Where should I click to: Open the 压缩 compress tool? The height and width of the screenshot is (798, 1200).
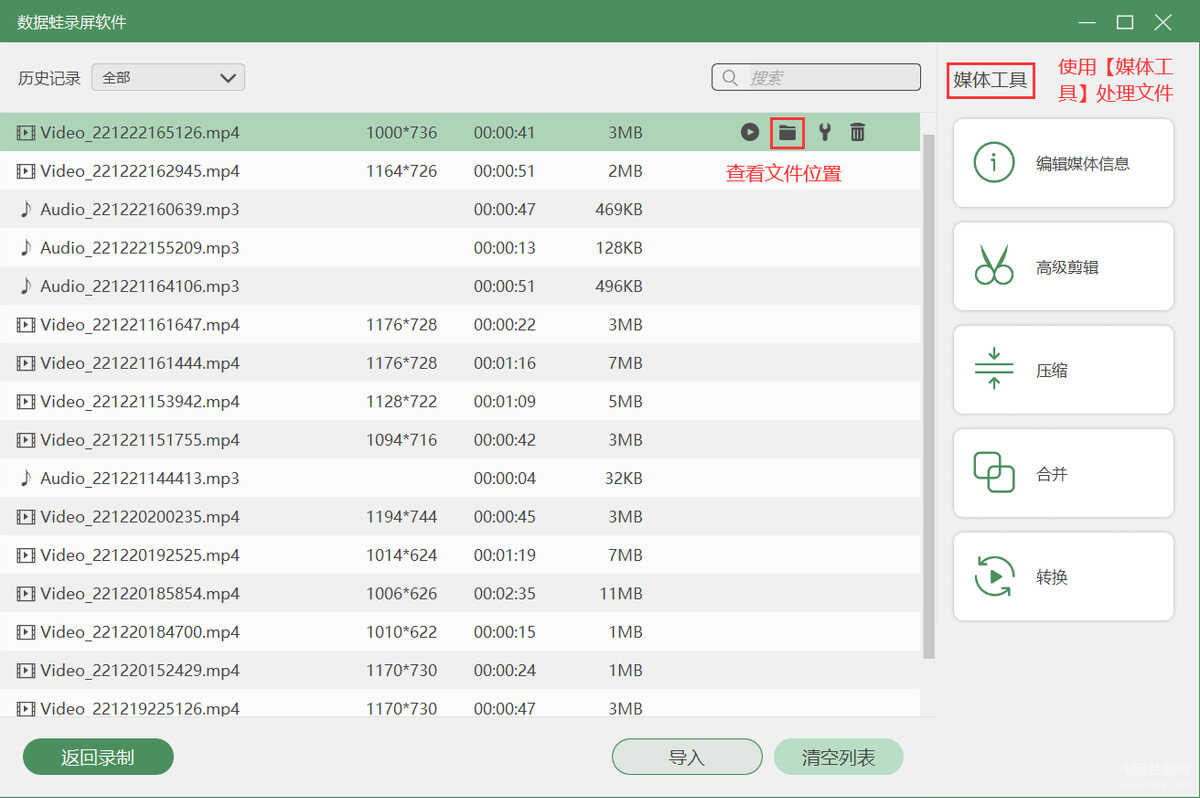pos(1063,370)
